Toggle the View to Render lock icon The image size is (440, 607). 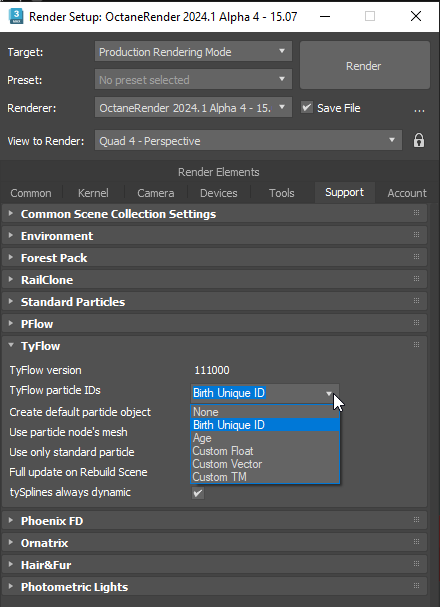point(419,140)
